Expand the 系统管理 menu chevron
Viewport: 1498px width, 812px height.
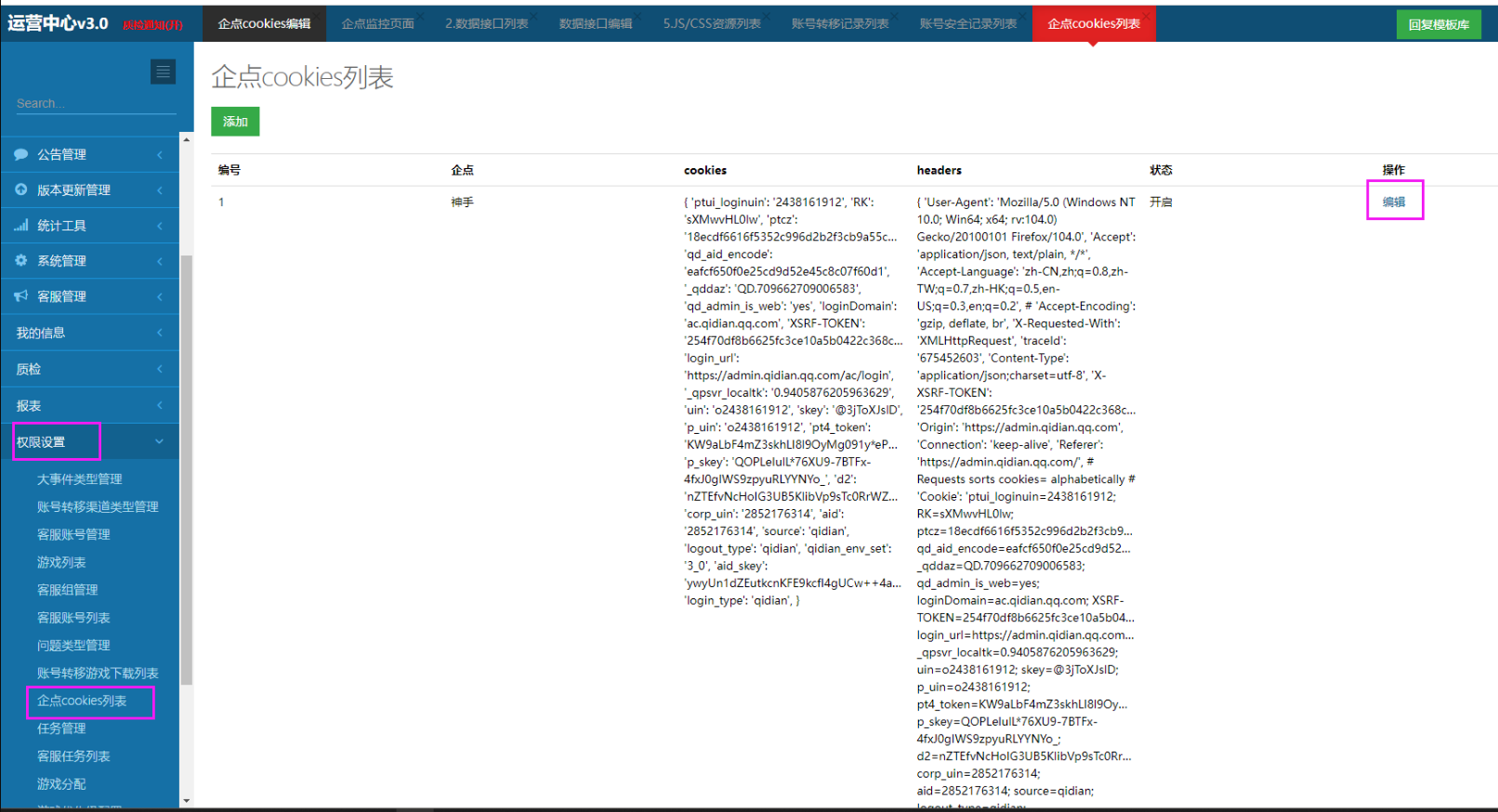coord(160,261)
